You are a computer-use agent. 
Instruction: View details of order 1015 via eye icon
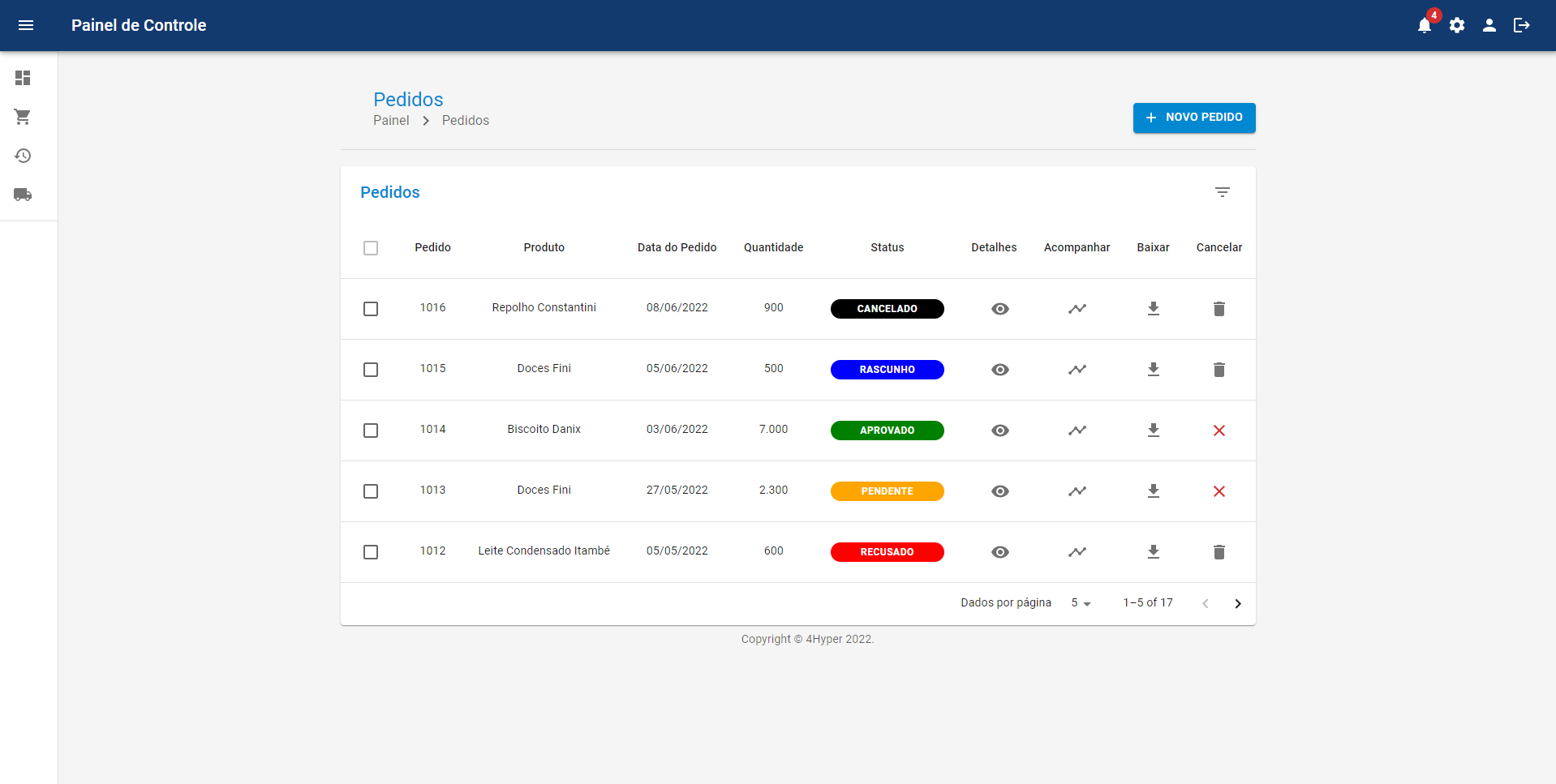point(999,370)
